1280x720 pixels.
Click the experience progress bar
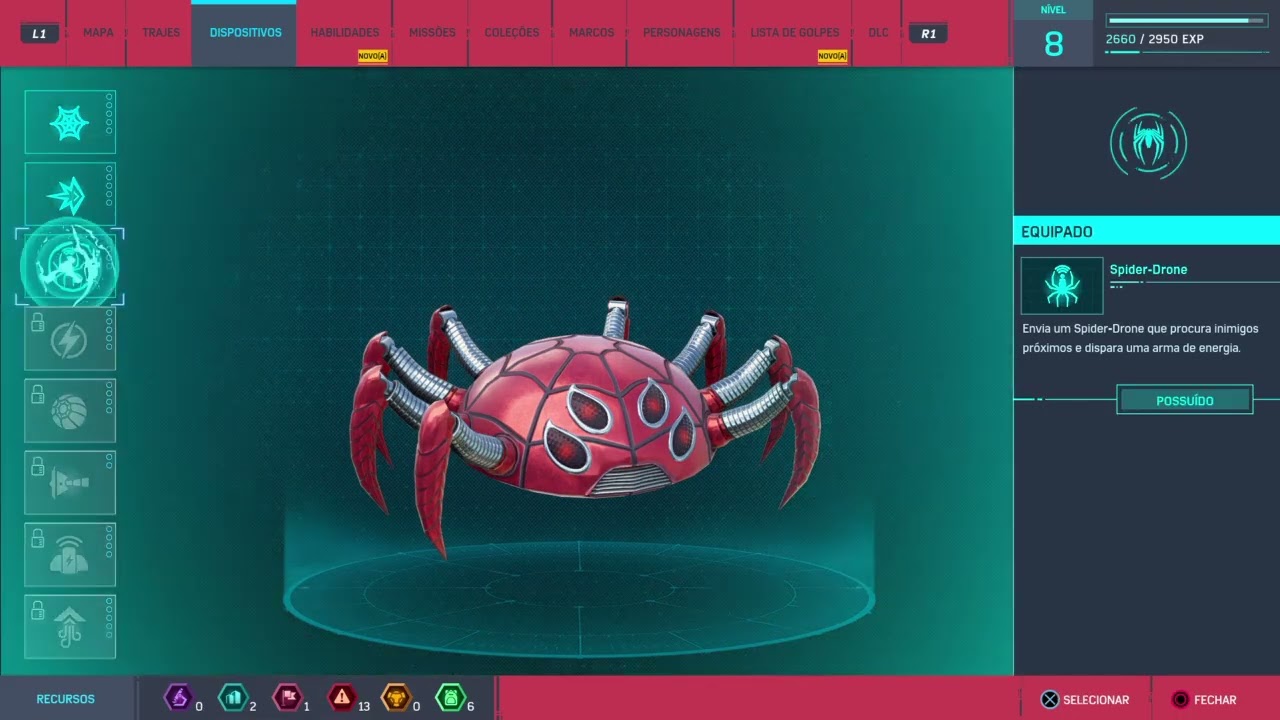pyautogui.click(x=1185, y=20)
